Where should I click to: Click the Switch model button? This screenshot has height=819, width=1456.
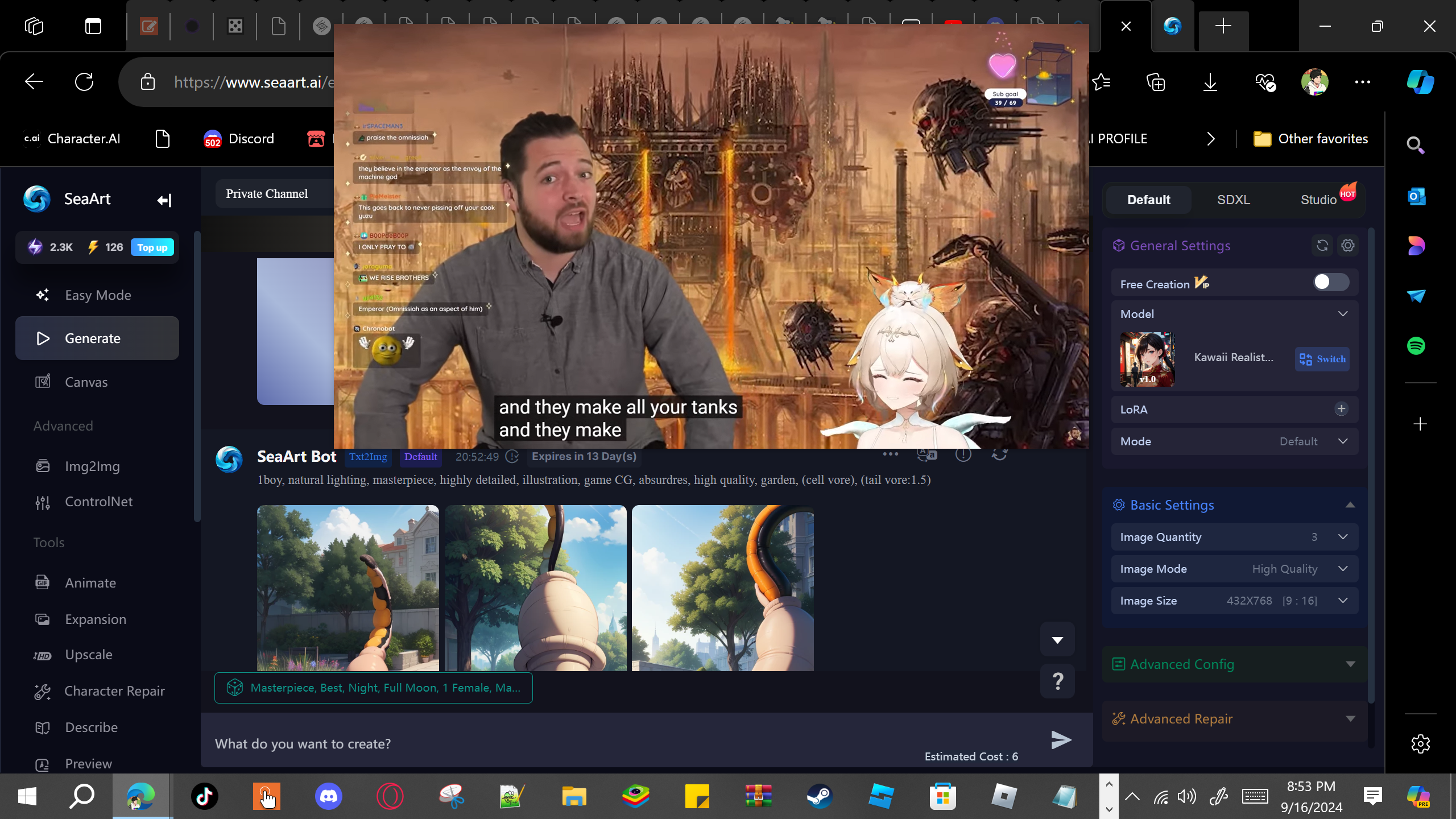(x=1322, y=359)
